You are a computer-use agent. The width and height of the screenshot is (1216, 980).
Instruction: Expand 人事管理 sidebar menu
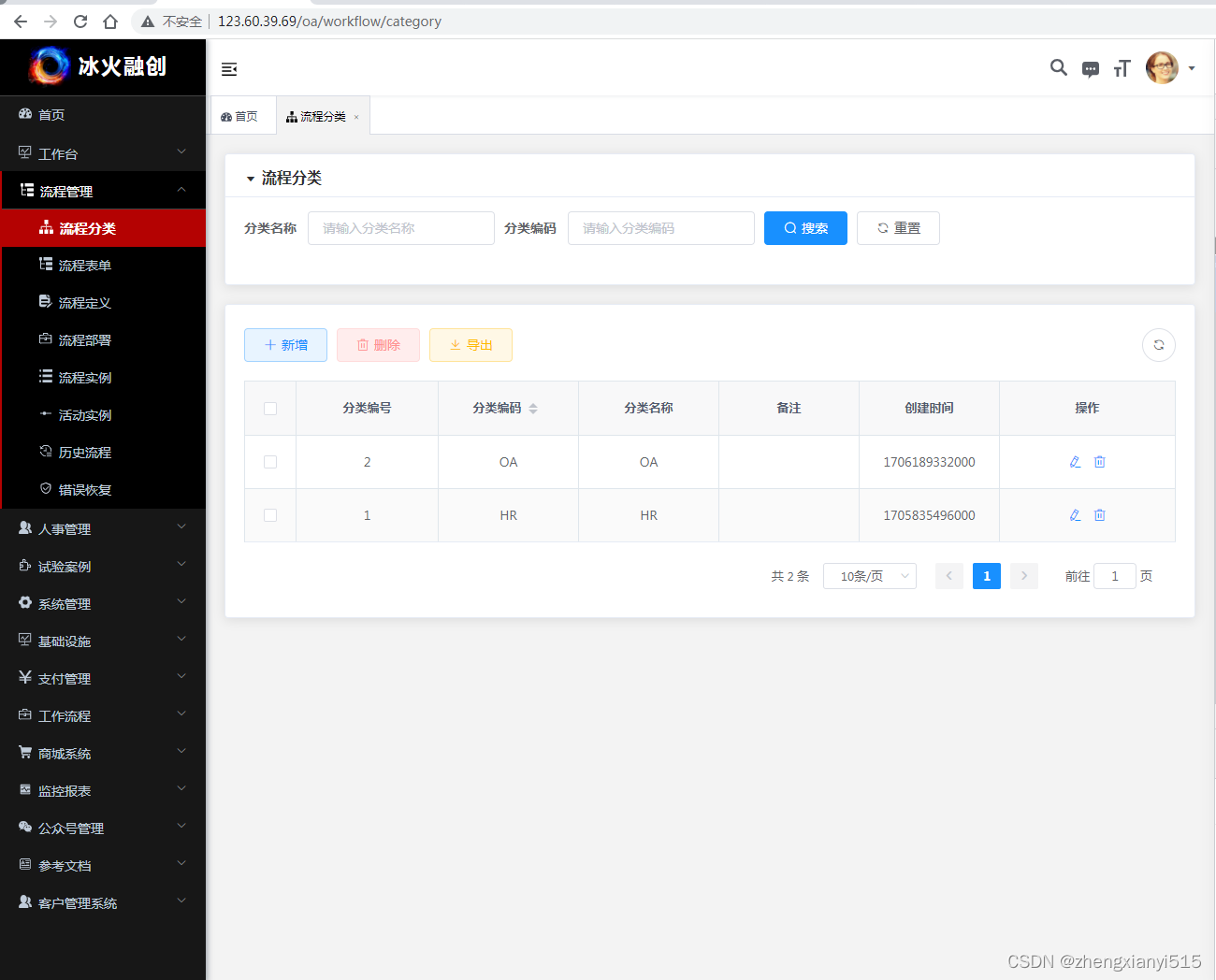(103, 528)
